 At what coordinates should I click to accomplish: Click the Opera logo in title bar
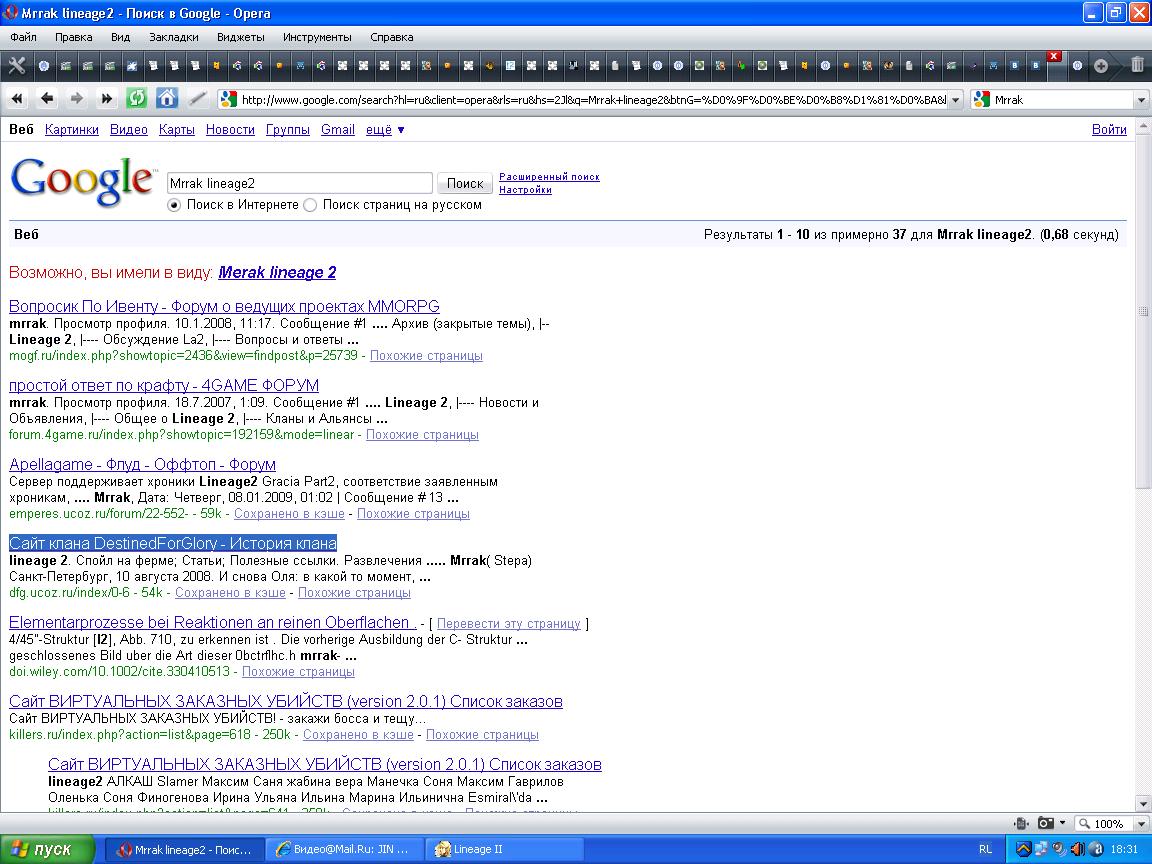(x=10, y=12)
